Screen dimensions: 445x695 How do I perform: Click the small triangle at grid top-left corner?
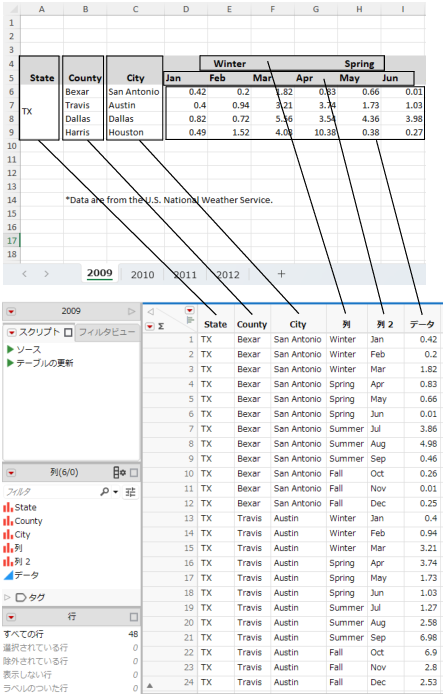click(150, 311)
